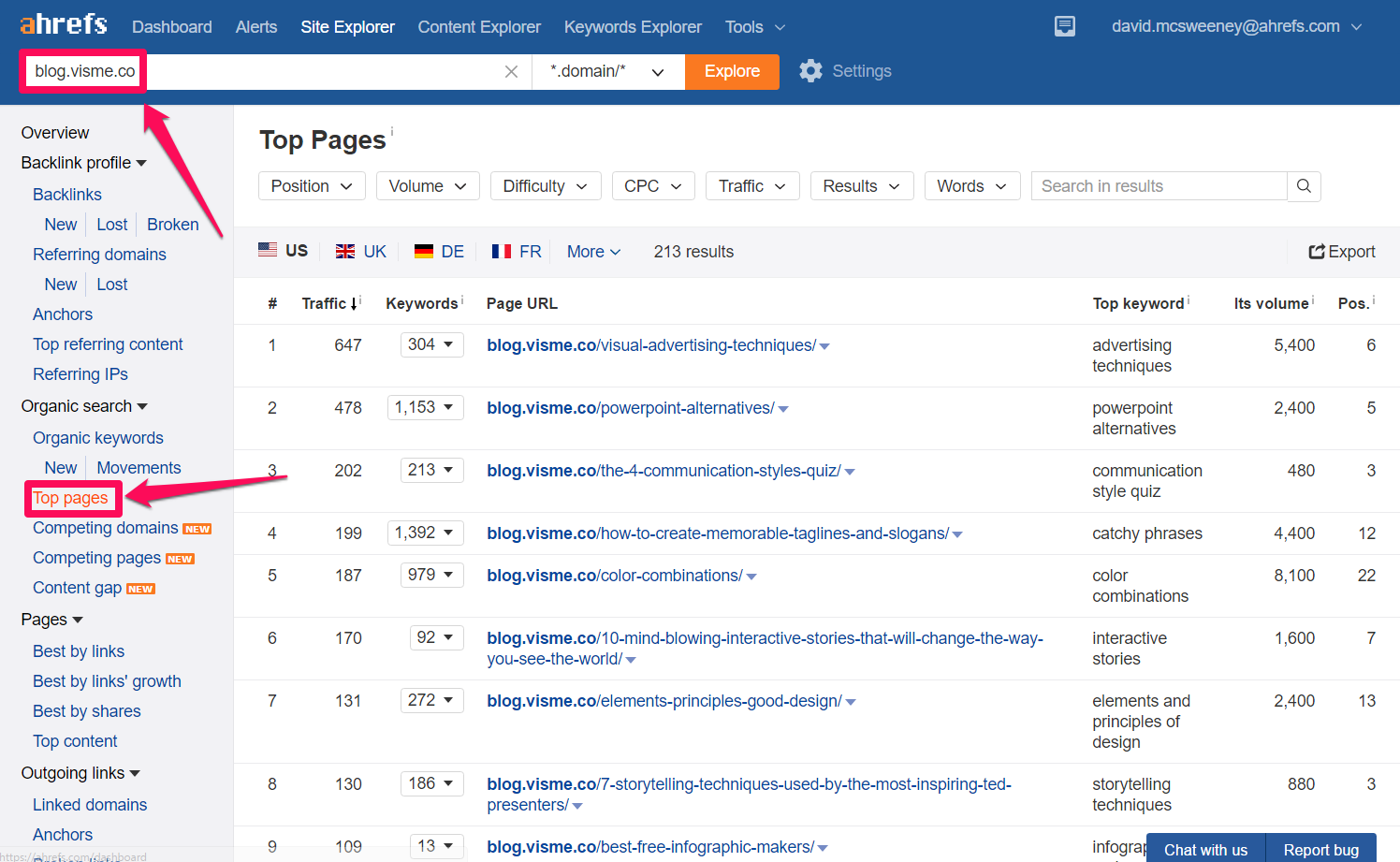Open the CPC filter dropdown

pyautogui.click(x=653, y=186)
